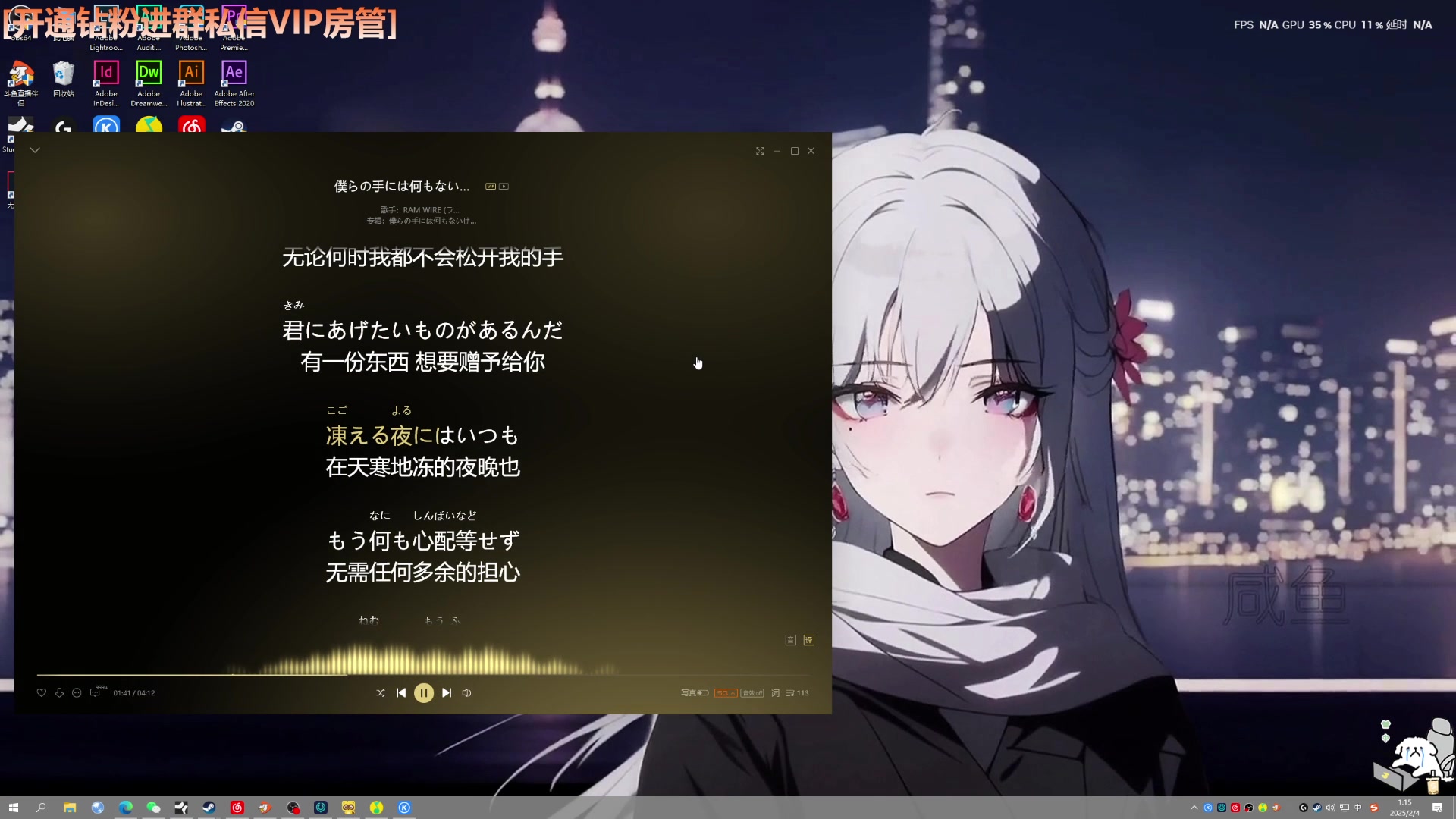The width and height of the screenshot is (1456, 819).
Task: Pause the currently playing song
Action: click(x=424, y=692)
